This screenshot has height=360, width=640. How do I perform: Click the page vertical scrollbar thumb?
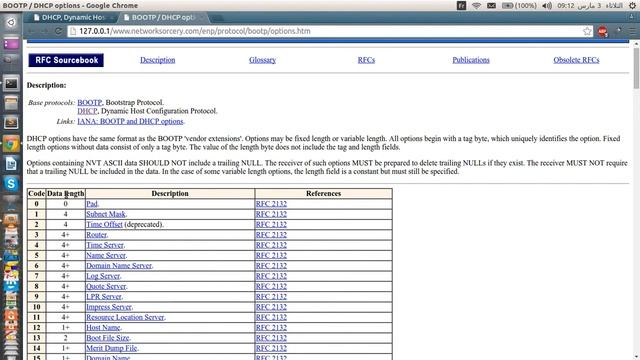pos(636,68)
